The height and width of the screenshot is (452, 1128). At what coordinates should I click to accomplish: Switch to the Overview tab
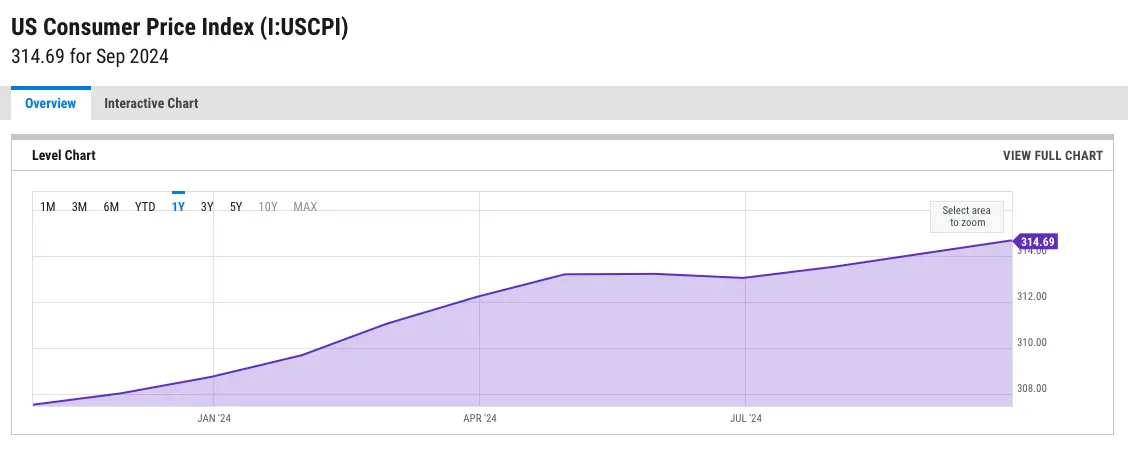(50, 103)
